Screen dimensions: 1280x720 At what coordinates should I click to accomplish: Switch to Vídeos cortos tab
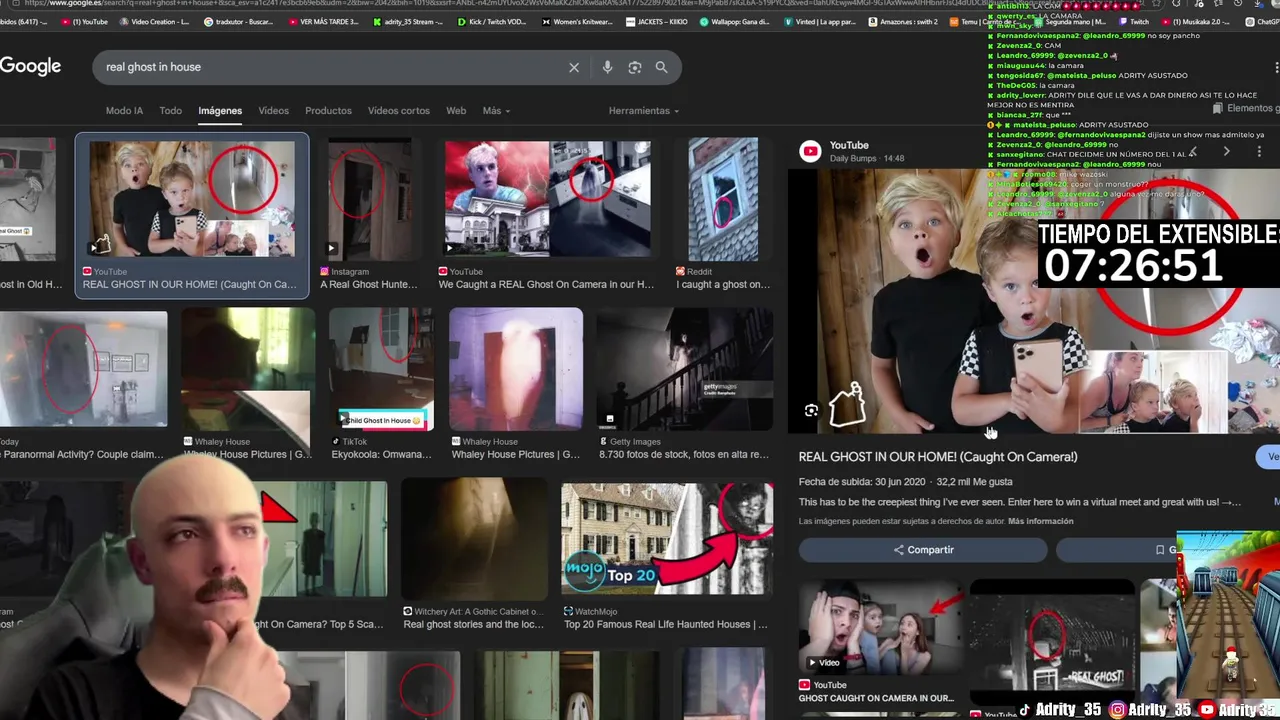398,111
